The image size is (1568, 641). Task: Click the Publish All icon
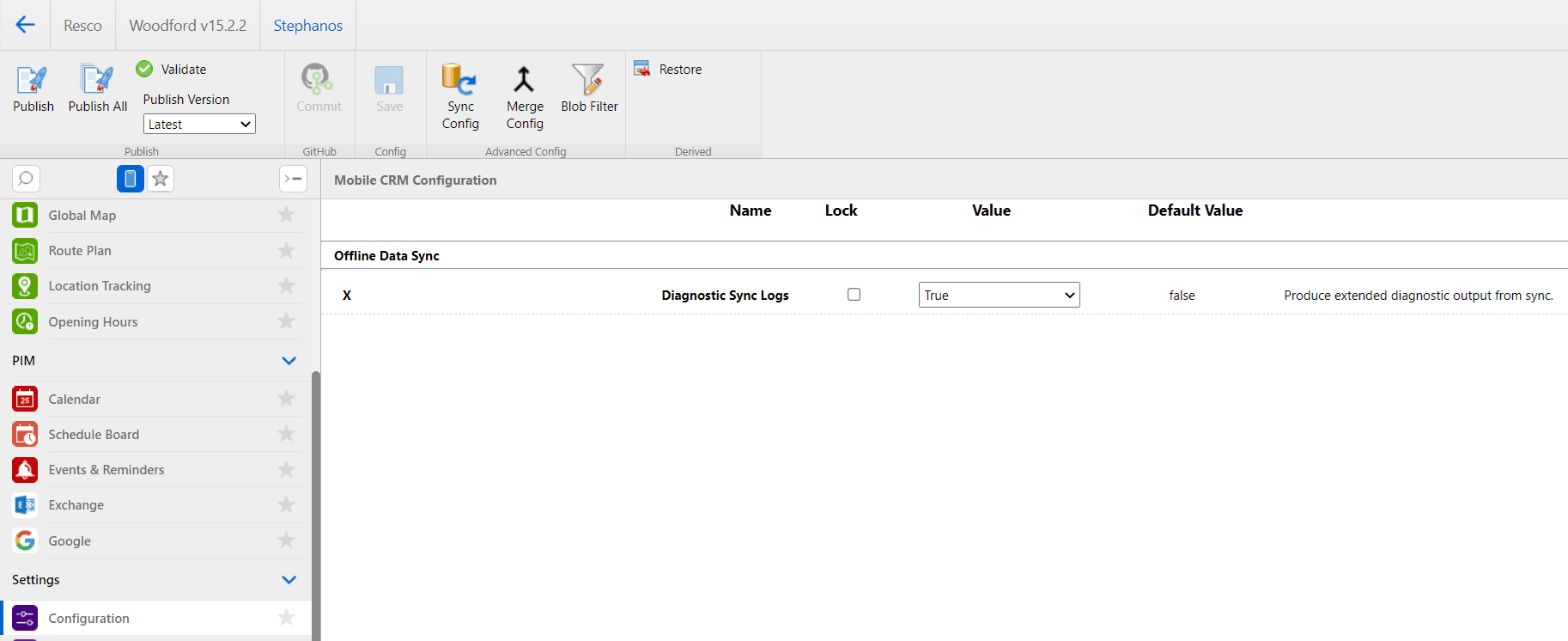pos(97,80)
